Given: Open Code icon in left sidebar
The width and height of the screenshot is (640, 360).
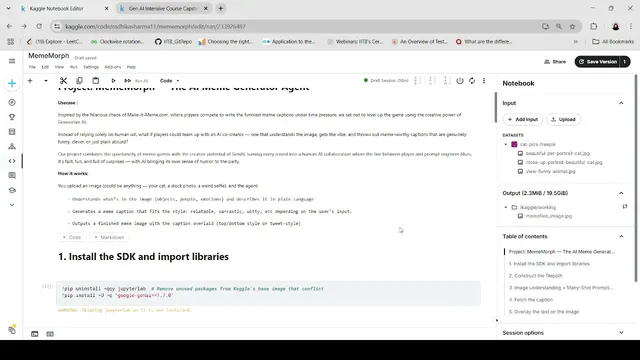Looking at the screenshot, I should (12, 161).
